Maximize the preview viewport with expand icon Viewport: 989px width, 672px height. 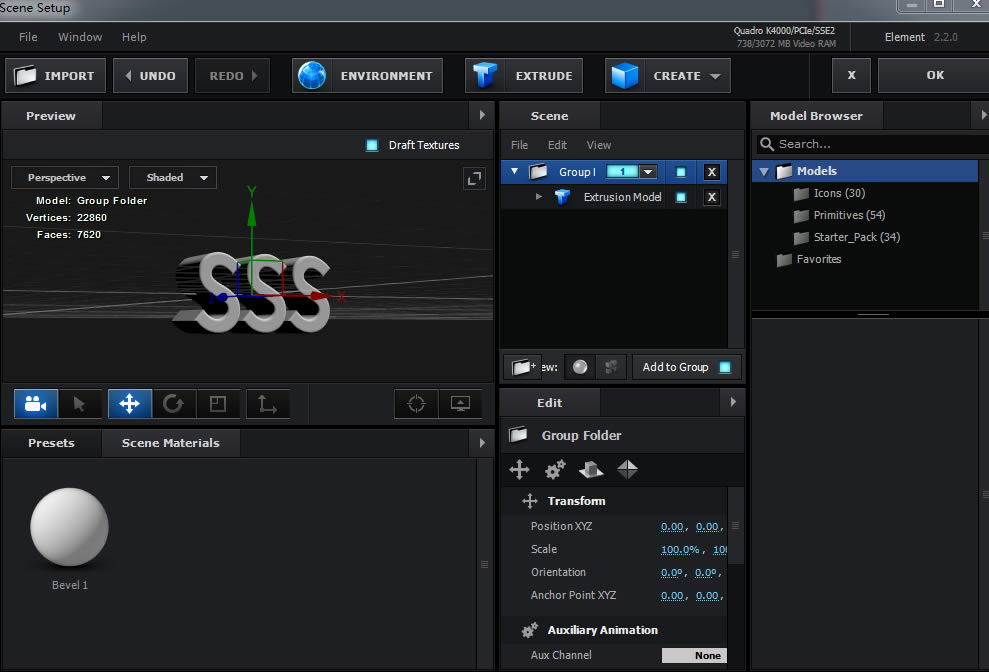click(x=474, y=178)
